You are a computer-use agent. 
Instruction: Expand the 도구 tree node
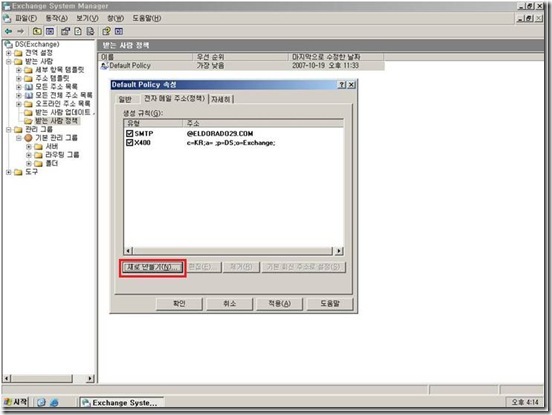pos(9,172)
